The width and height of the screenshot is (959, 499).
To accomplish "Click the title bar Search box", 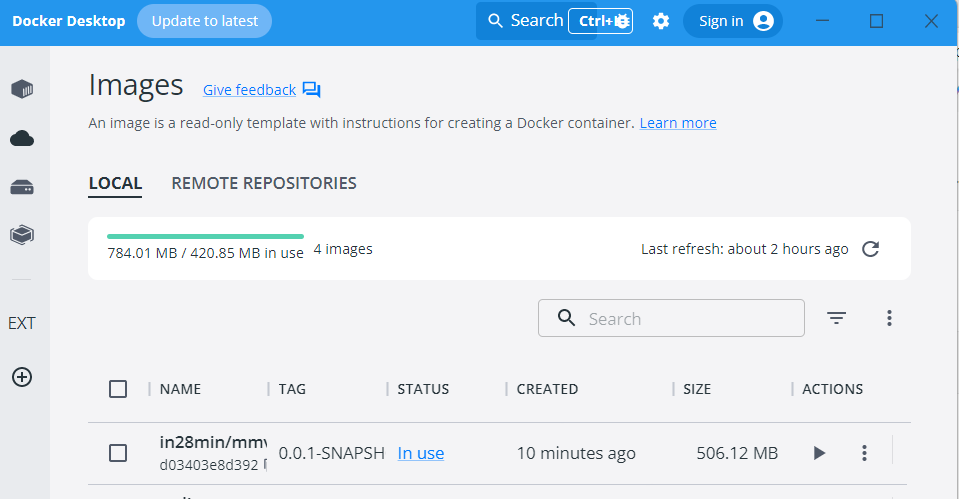I will pyautogui.click(x=536, y=21).
